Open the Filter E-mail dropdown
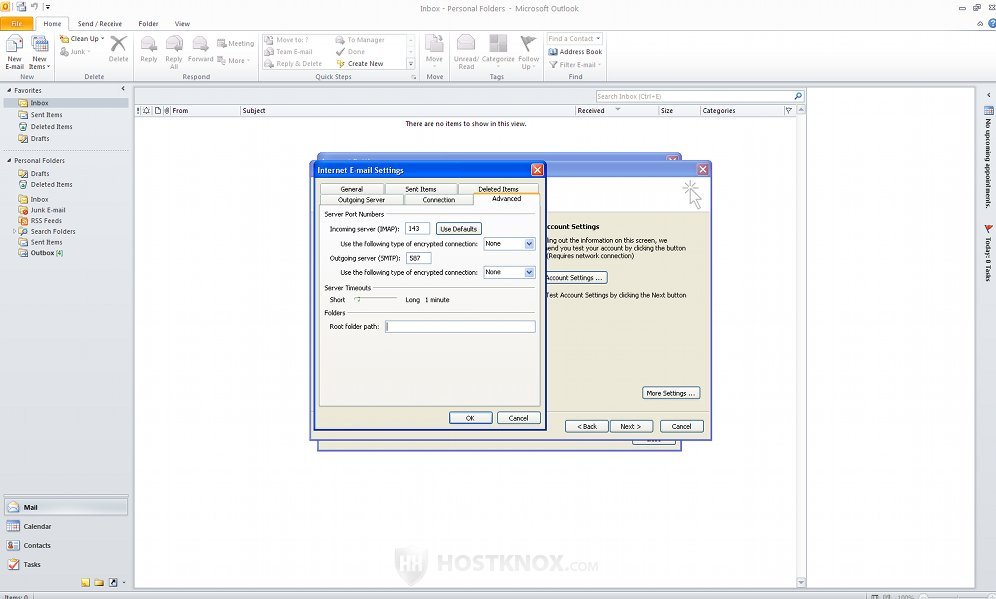The image size is (996, 599). tap(575, 64)
